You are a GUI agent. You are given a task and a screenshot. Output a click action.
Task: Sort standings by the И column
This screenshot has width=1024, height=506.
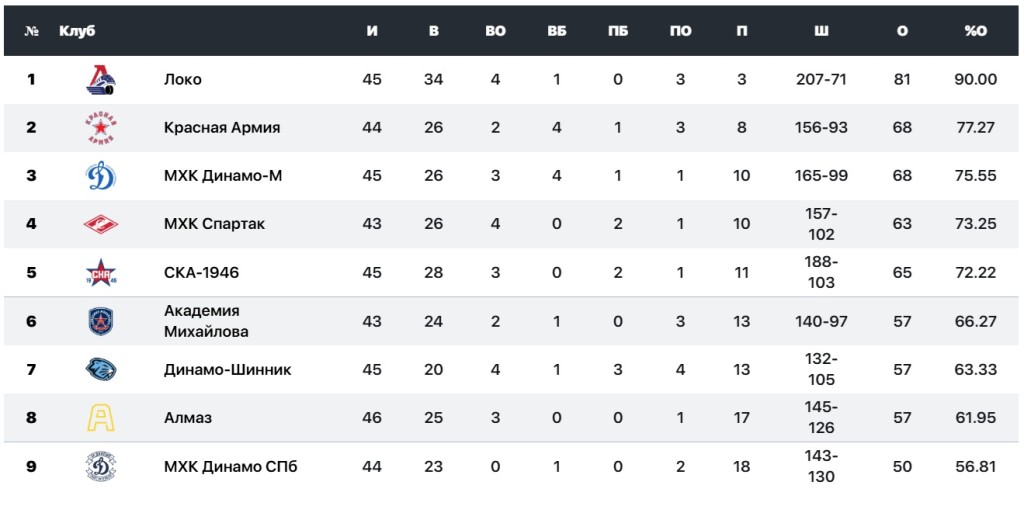pyautogui.click(x=372, y=31)
